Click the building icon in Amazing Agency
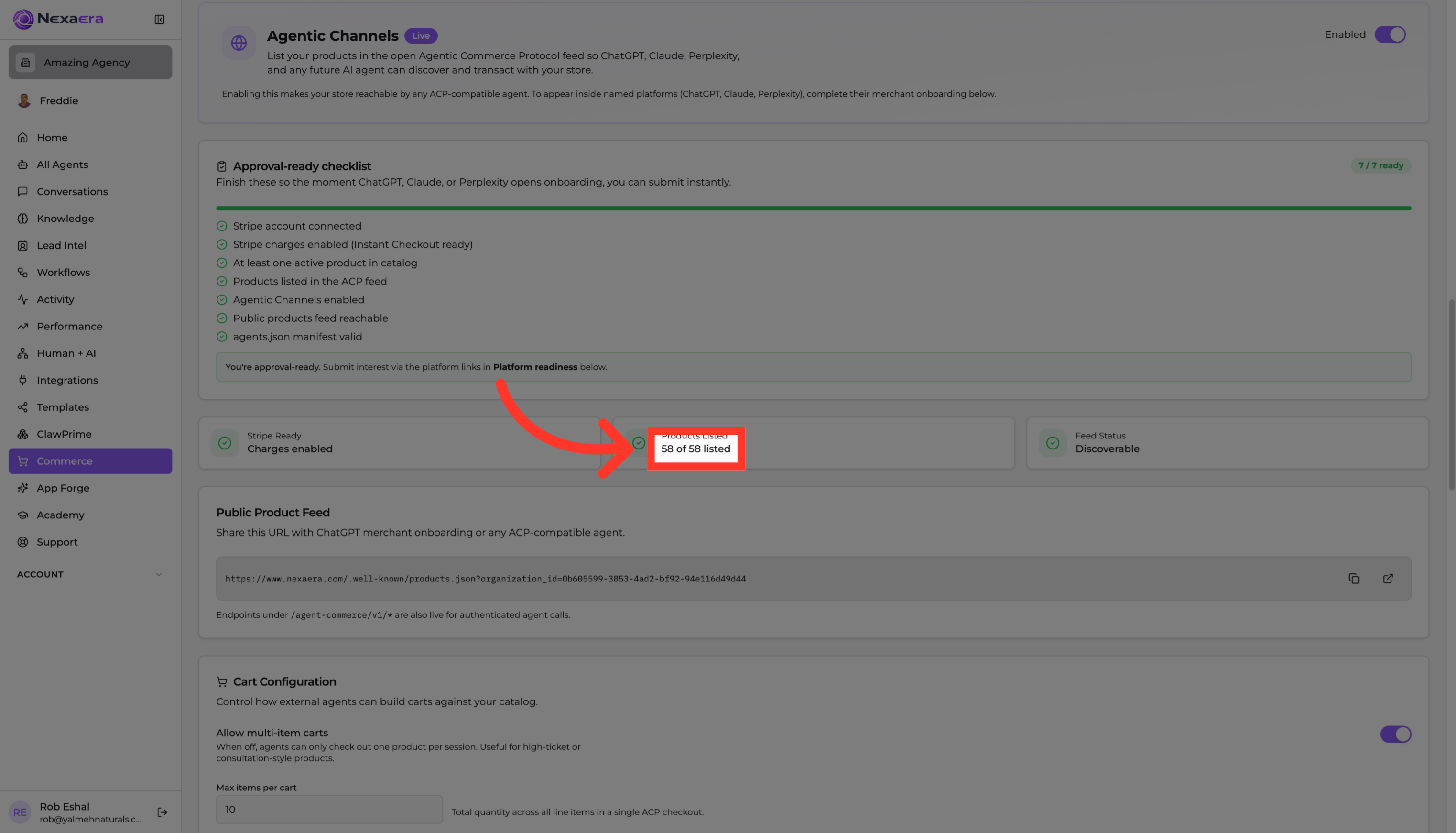 [x=26, y=62]
